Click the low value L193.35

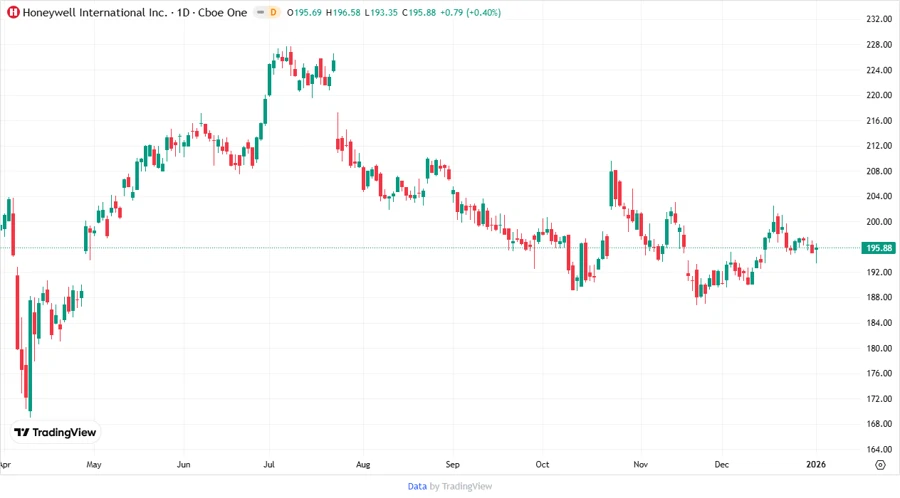click(x=381, y=12)
